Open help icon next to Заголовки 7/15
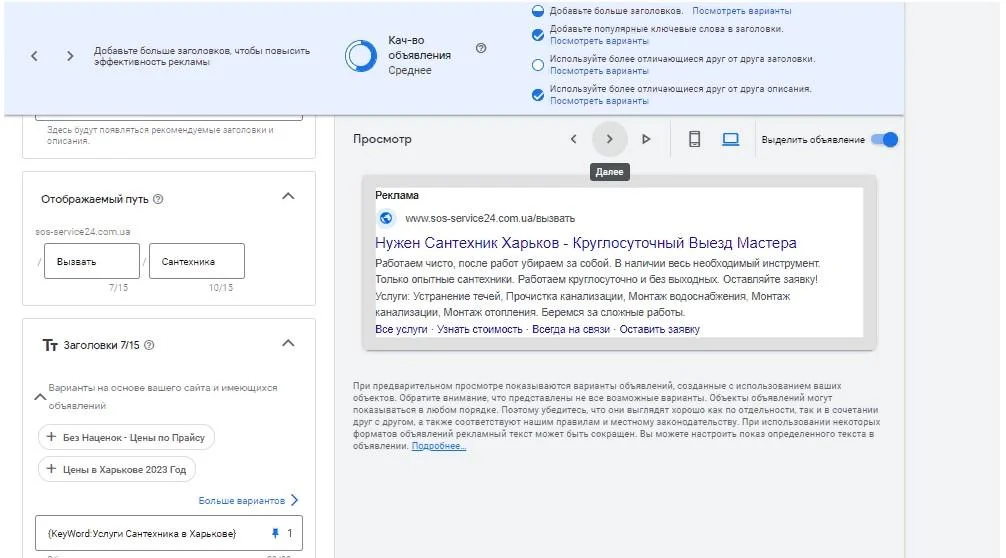This screenshot has width=1006, height=558. [149, 345]
